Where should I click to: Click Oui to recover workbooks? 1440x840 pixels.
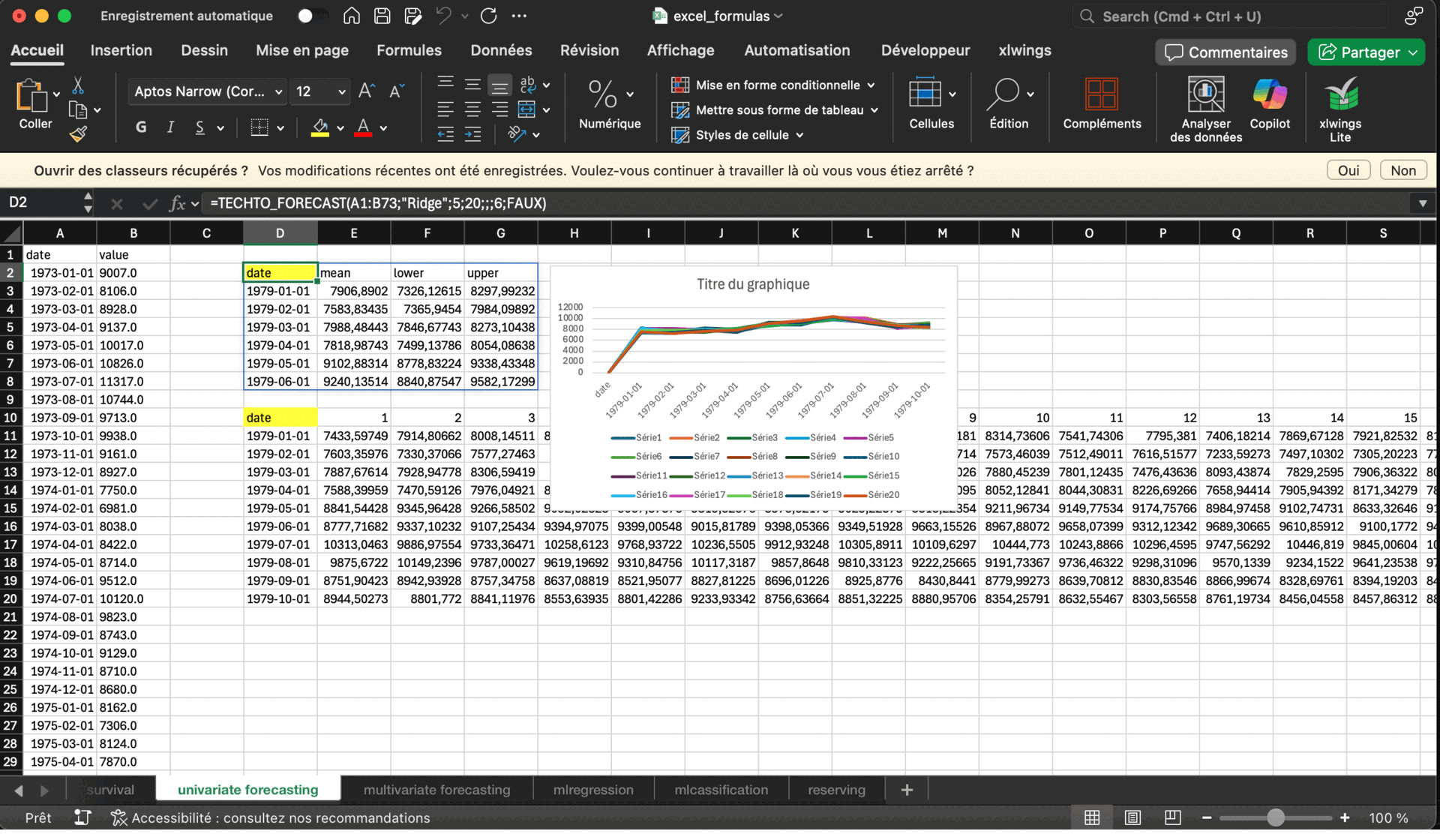point(1348,170)
